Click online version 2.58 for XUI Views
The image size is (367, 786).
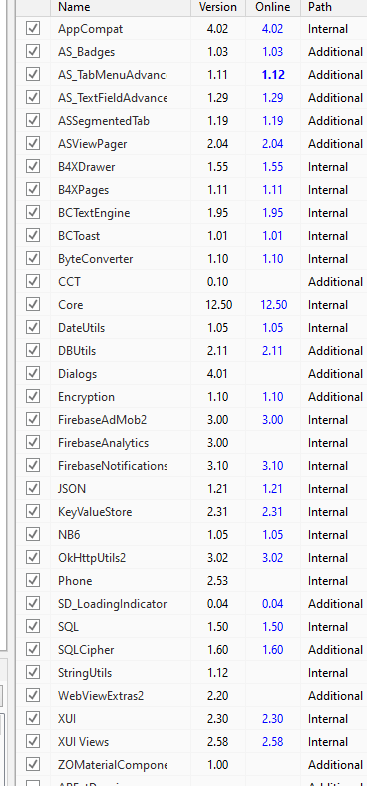pyautogui.click(x=273, y=741)
